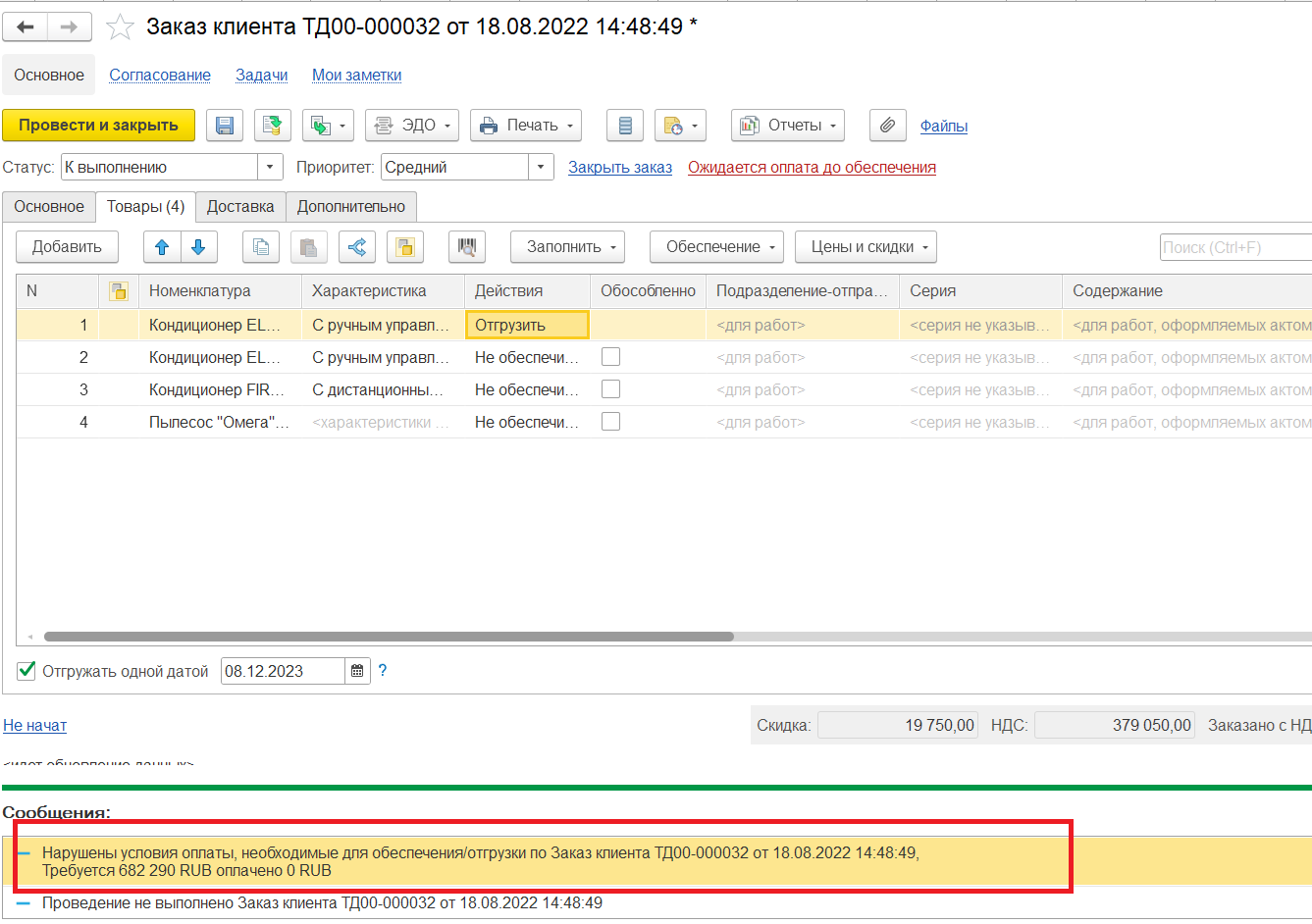Open the Заполнить dropdown
The height and width of the screenshot is (924, 1312).
point(568,247)
